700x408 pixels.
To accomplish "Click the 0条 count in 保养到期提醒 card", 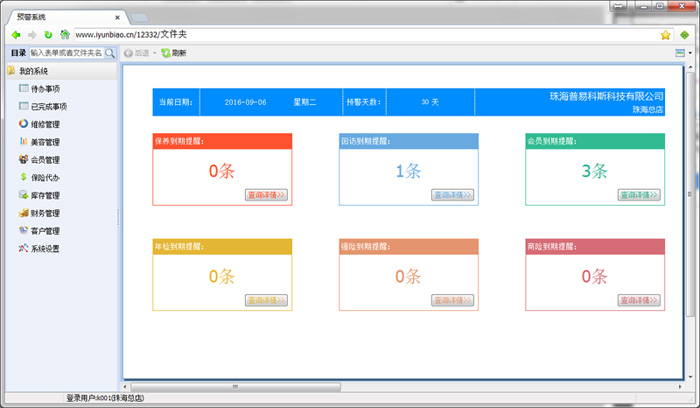I will [222, 171].
